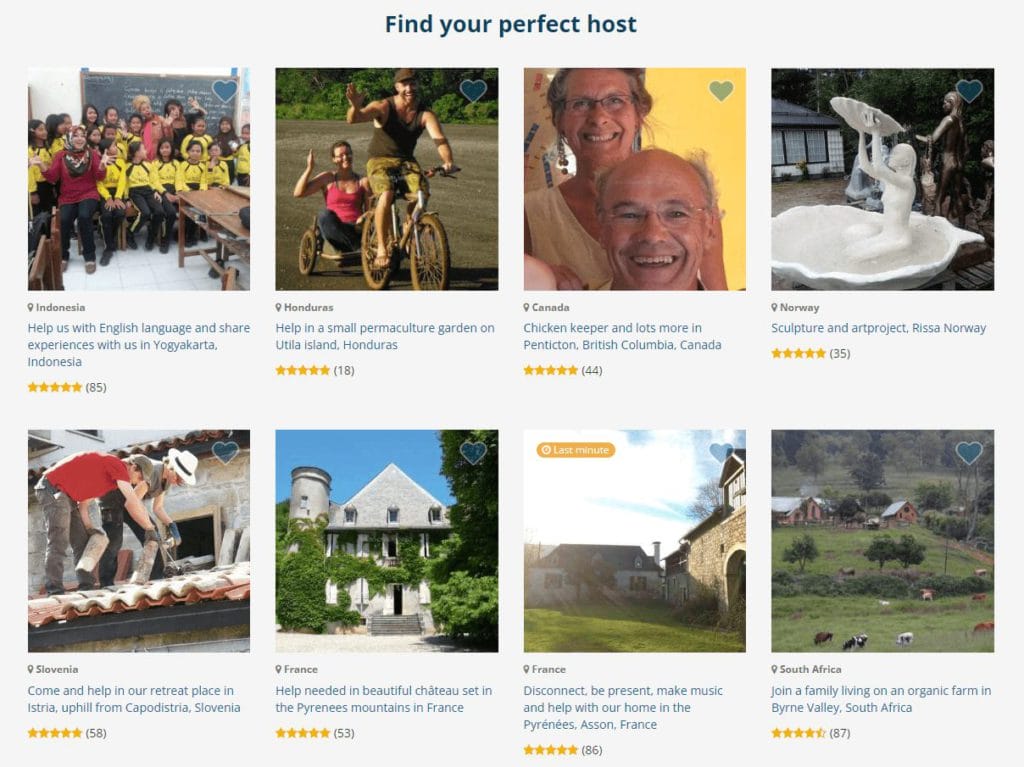The width and height of the screenshot is (1024, 767).
Task: Open Istria retreat place listing title
Action: point(134,699)
